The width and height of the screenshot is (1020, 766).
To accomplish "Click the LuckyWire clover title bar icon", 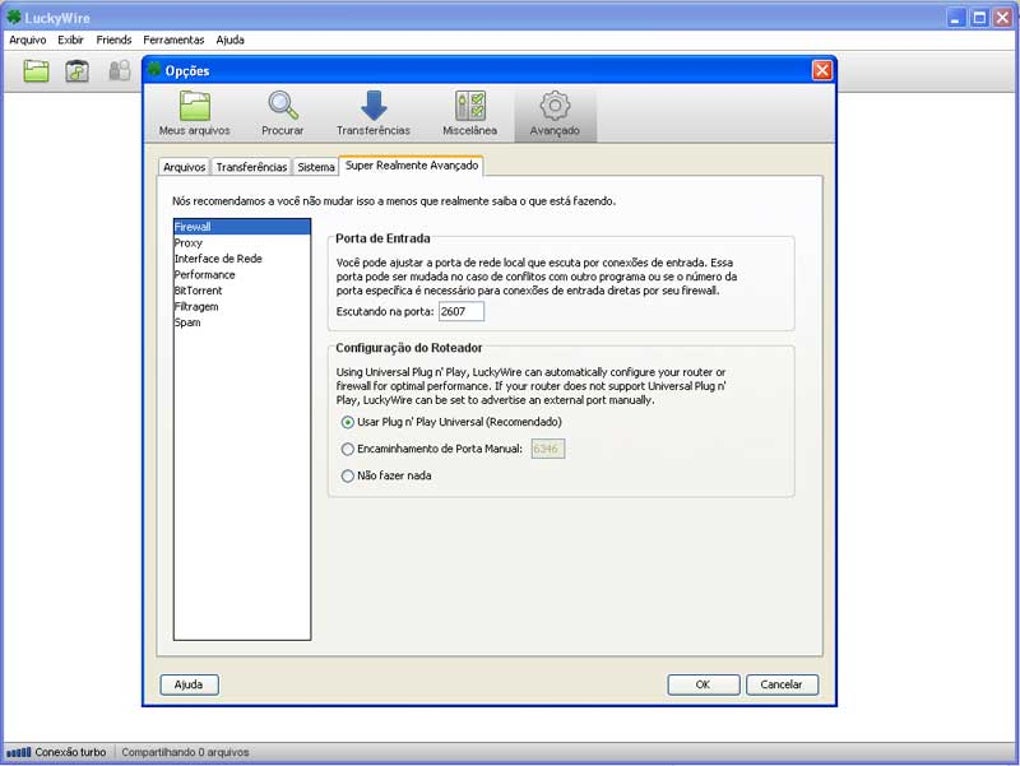I will click(x=14, y=17).
